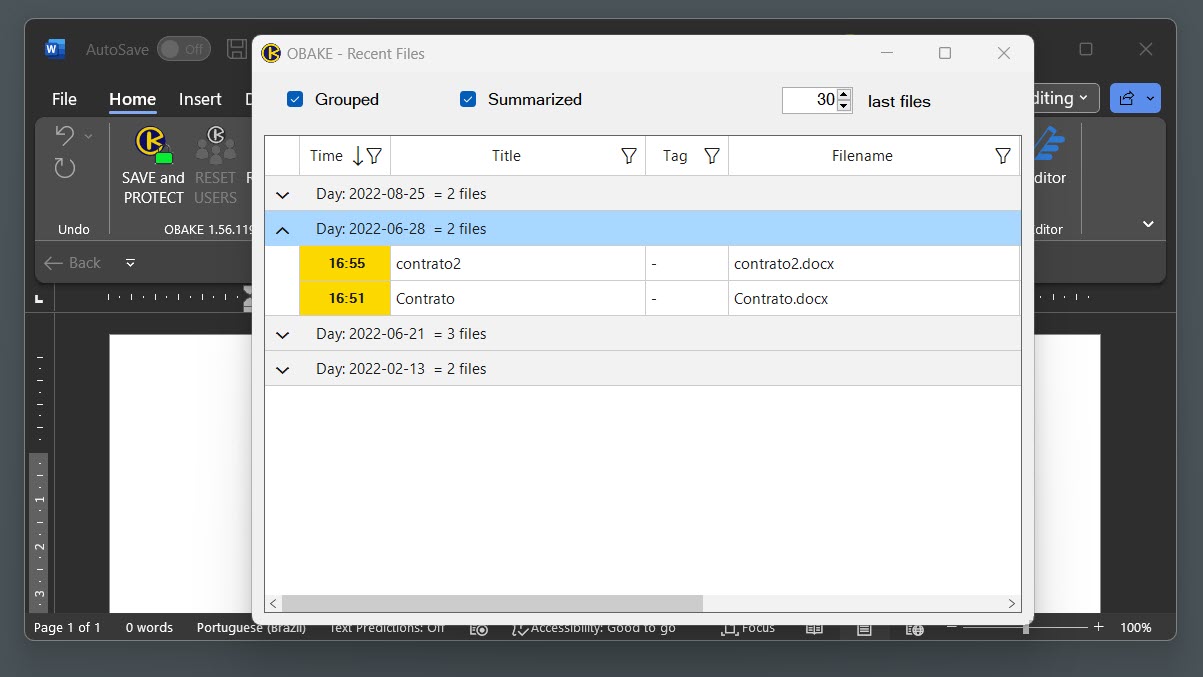Close the OBAKE Recent Files dialog
Image resolution: width=1203 pixels, height=677 pixels.
pos(1004,53)
